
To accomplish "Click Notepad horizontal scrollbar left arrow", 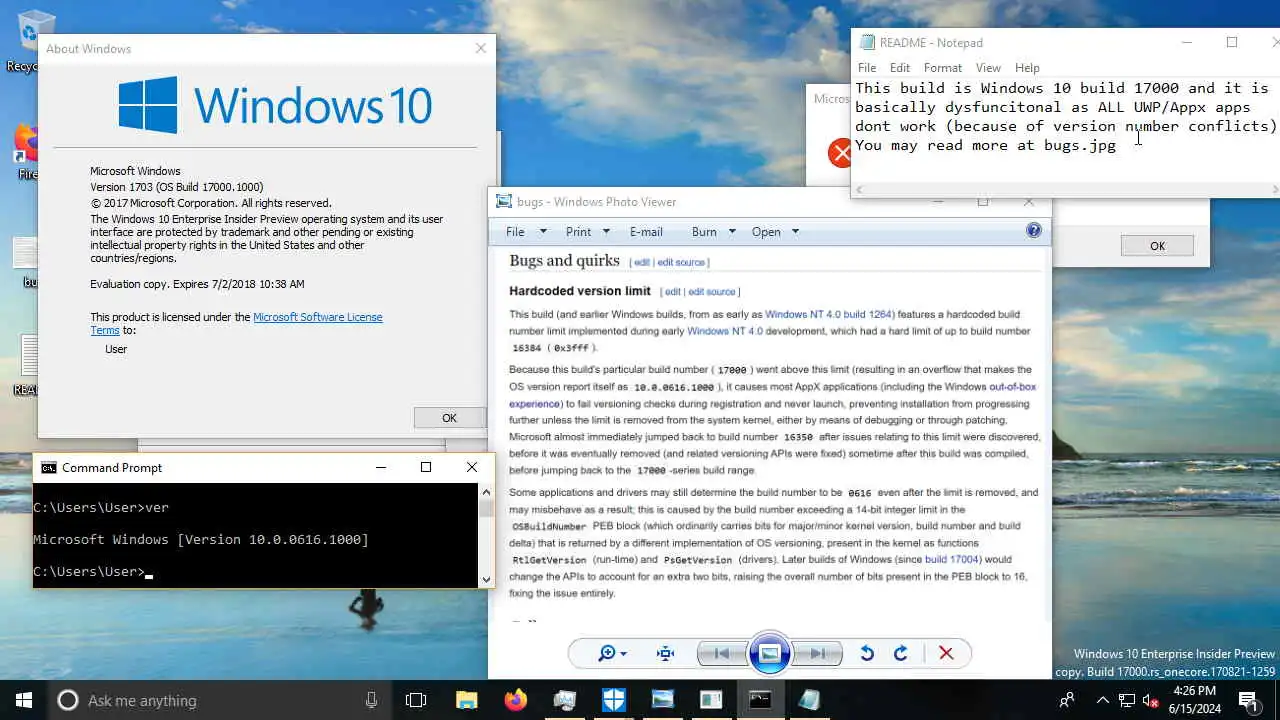I will (x=859, y=189).
